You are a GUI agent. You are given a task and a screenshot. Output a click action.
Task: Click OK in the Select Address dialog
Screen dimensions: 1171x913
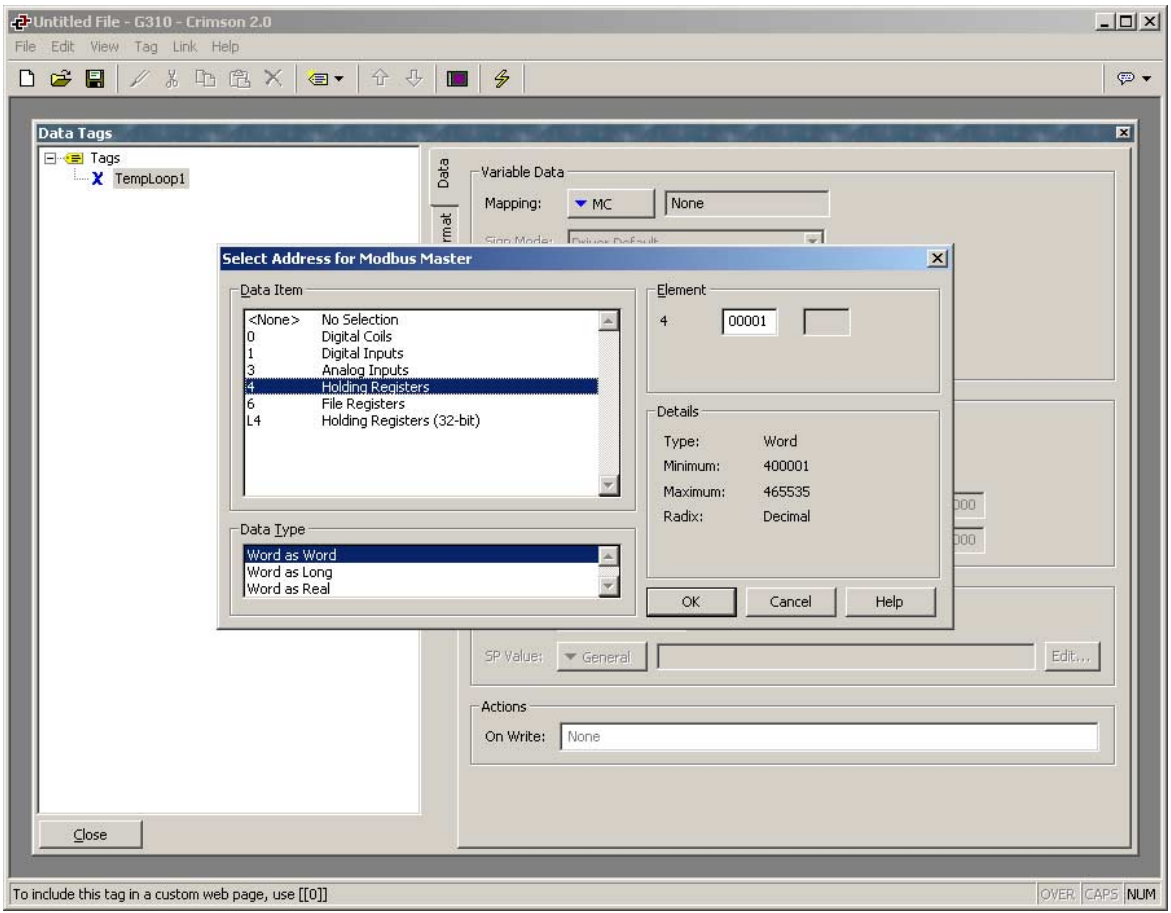(691, 602)
